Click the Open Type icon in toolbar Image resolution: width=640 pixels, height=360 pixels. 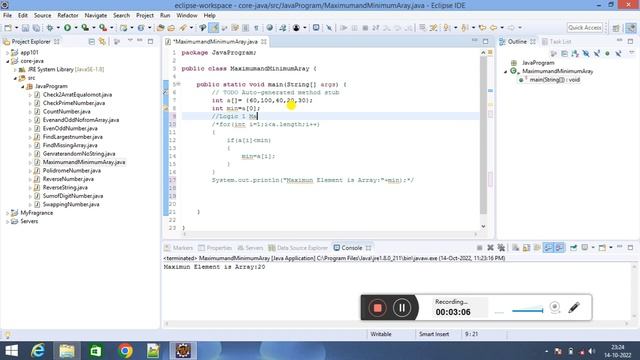(160, 28)
